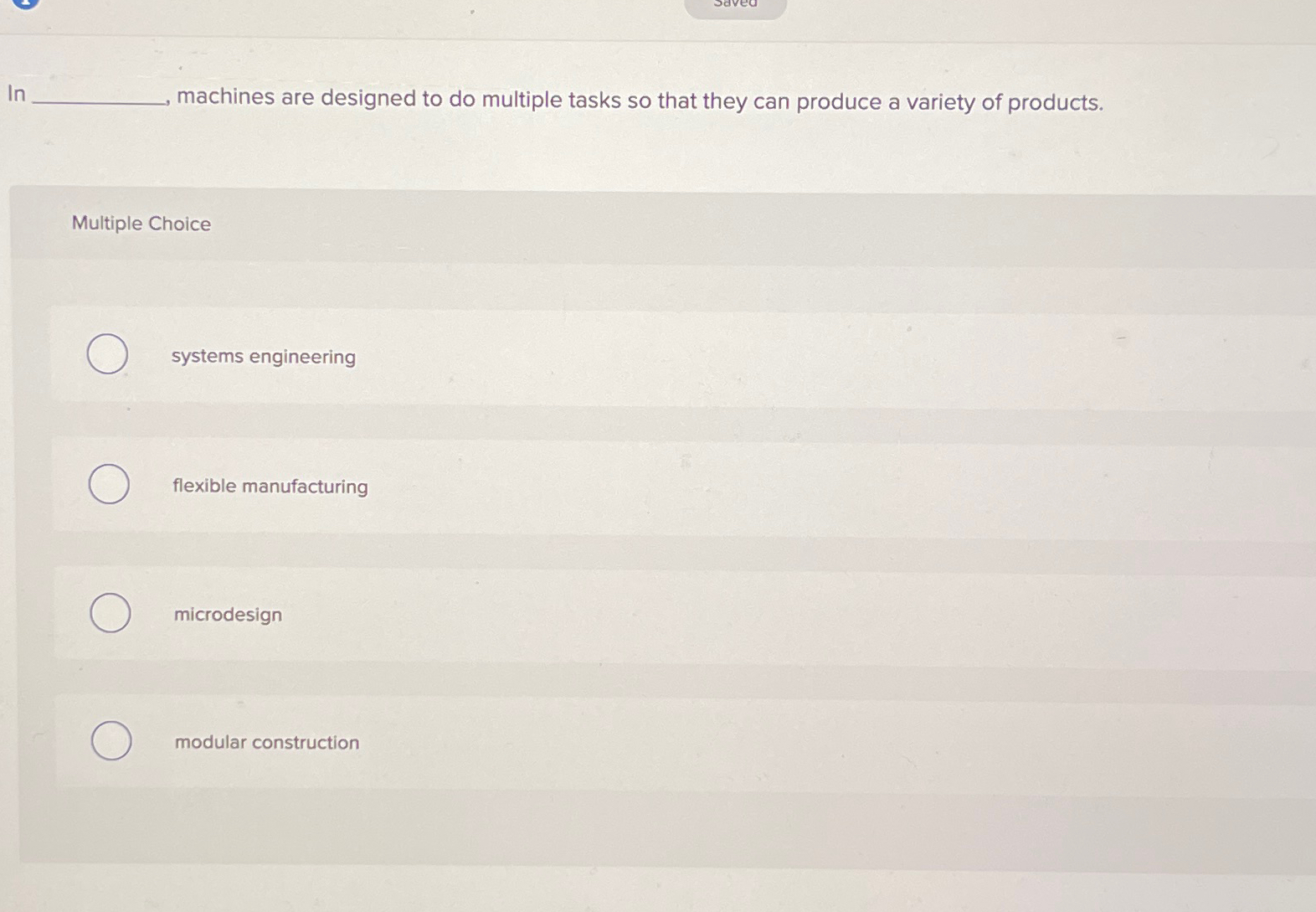Screen dimensions: 1316x912
Task: Click the modular construction answer text
Action: coord(266,742)
